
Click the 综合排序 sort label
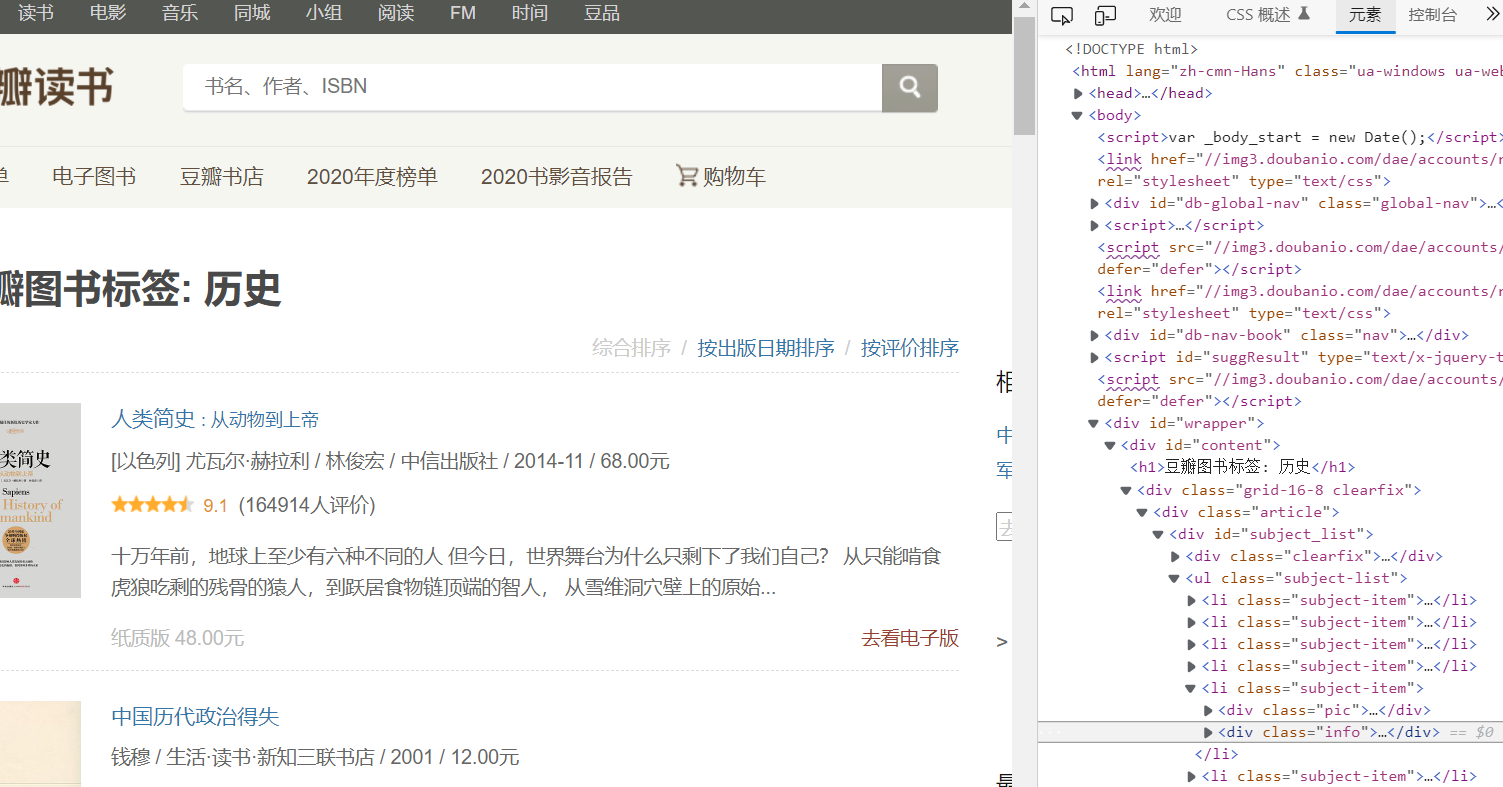tap(631, 348)
